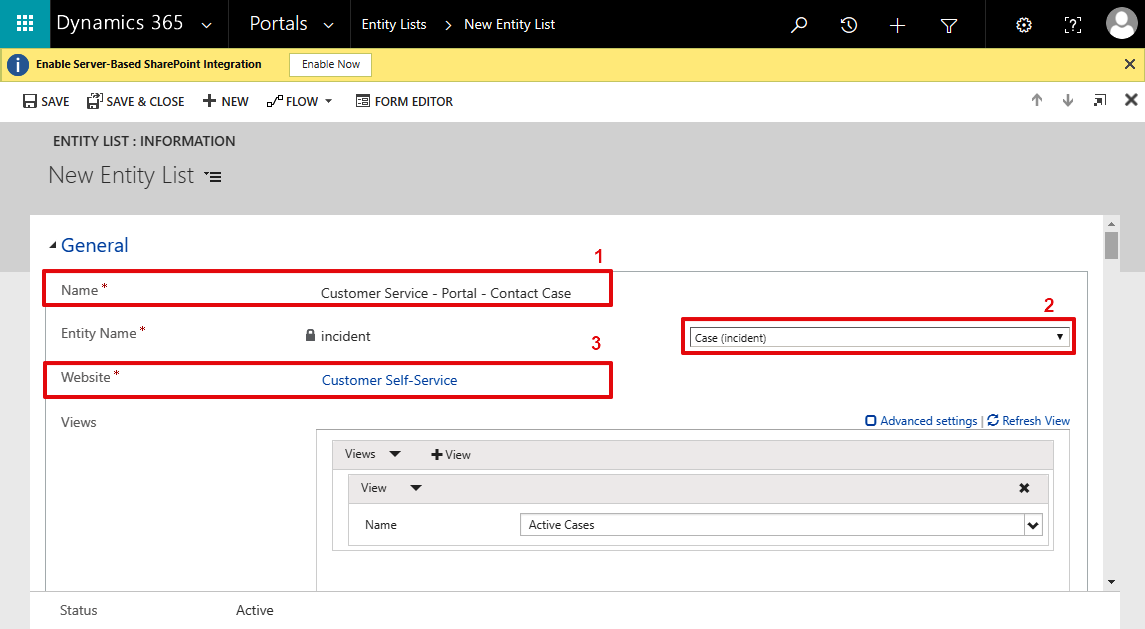
Task: Click New in the command bar
Action: 226,102
